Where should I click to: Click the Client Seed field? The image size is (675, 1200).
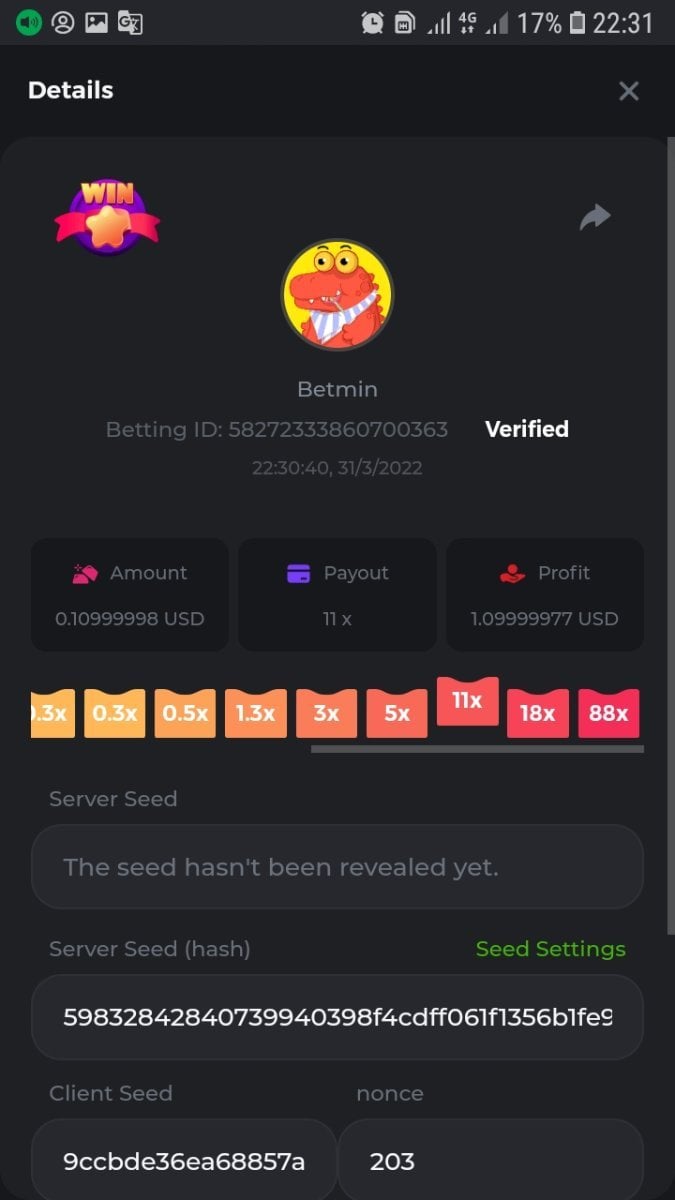coord(184,1160)
